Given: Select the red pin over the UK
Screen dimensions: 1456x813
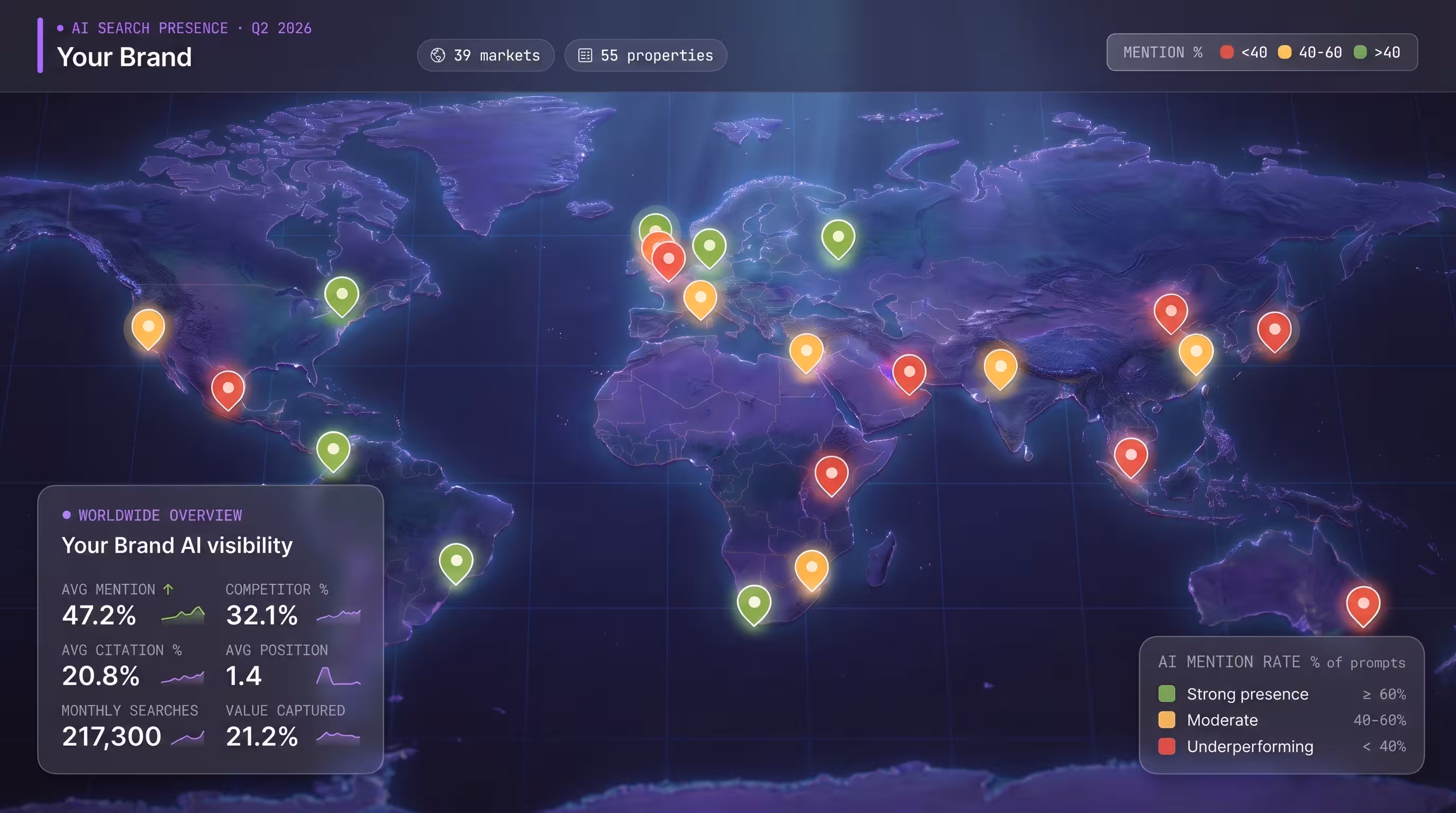Looking at the screenshot, I should [x=669, y=261].
